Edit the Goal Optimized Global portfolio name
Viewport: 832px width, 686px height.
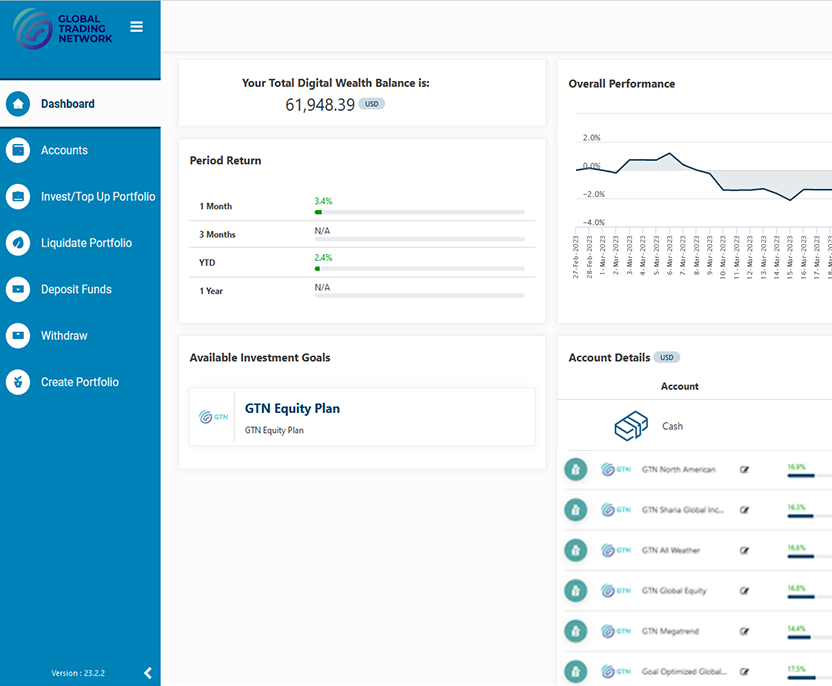pos(744,672)
